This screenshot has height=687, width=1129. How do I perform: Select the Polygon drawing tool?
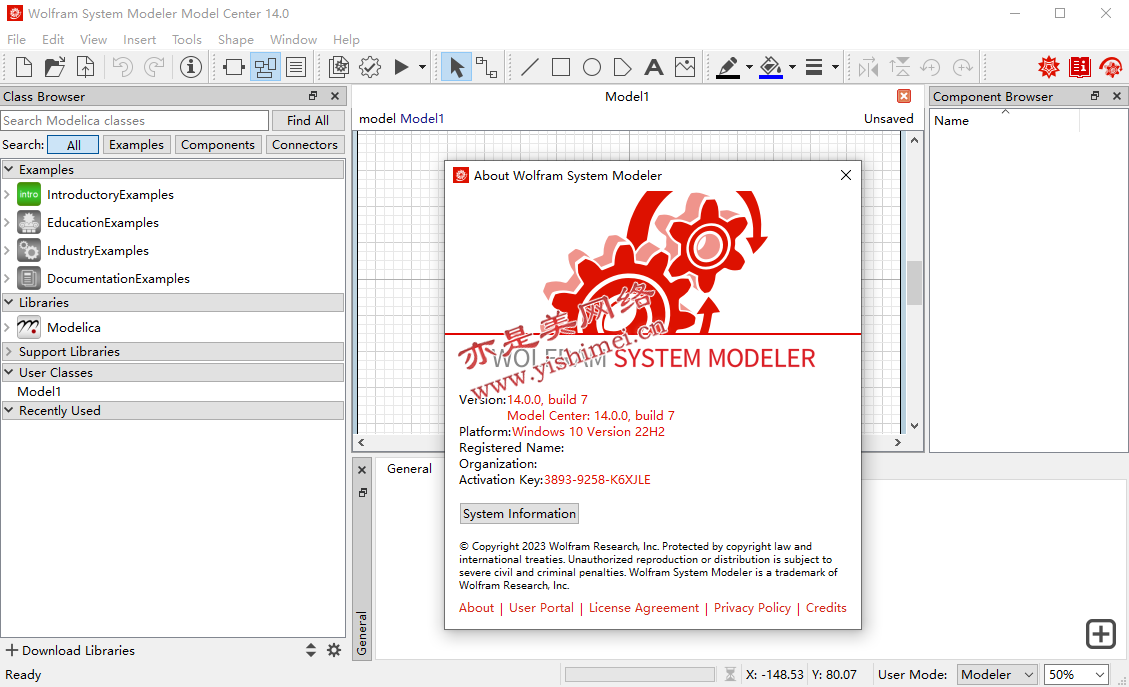point(623,67)
